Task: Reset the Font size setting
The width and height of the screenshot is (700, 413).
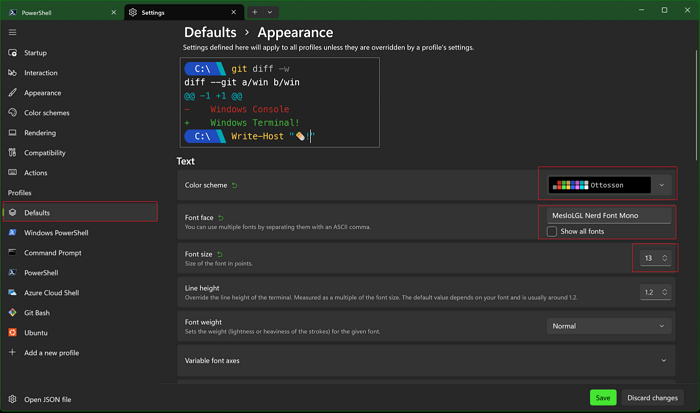Action: pyautogui.click(x=220, y=254)
